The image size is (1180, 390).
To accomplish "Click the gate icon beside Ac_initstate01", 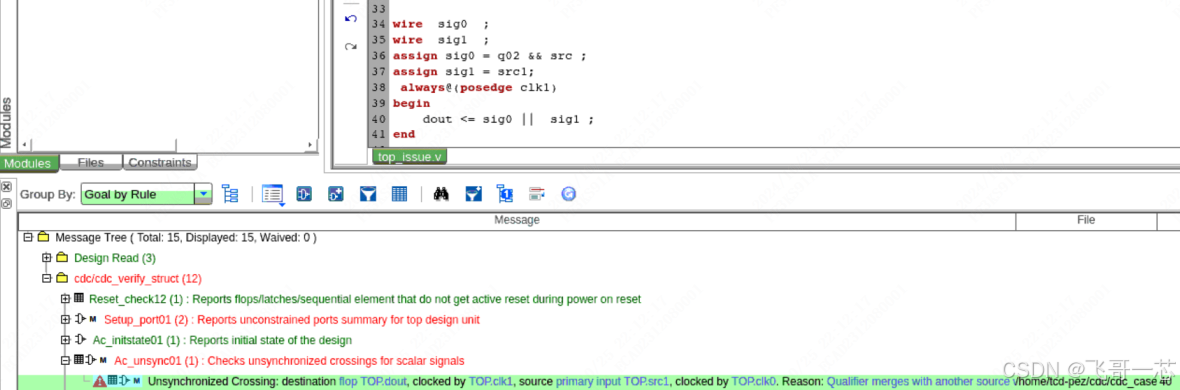I will coord(81,340).
